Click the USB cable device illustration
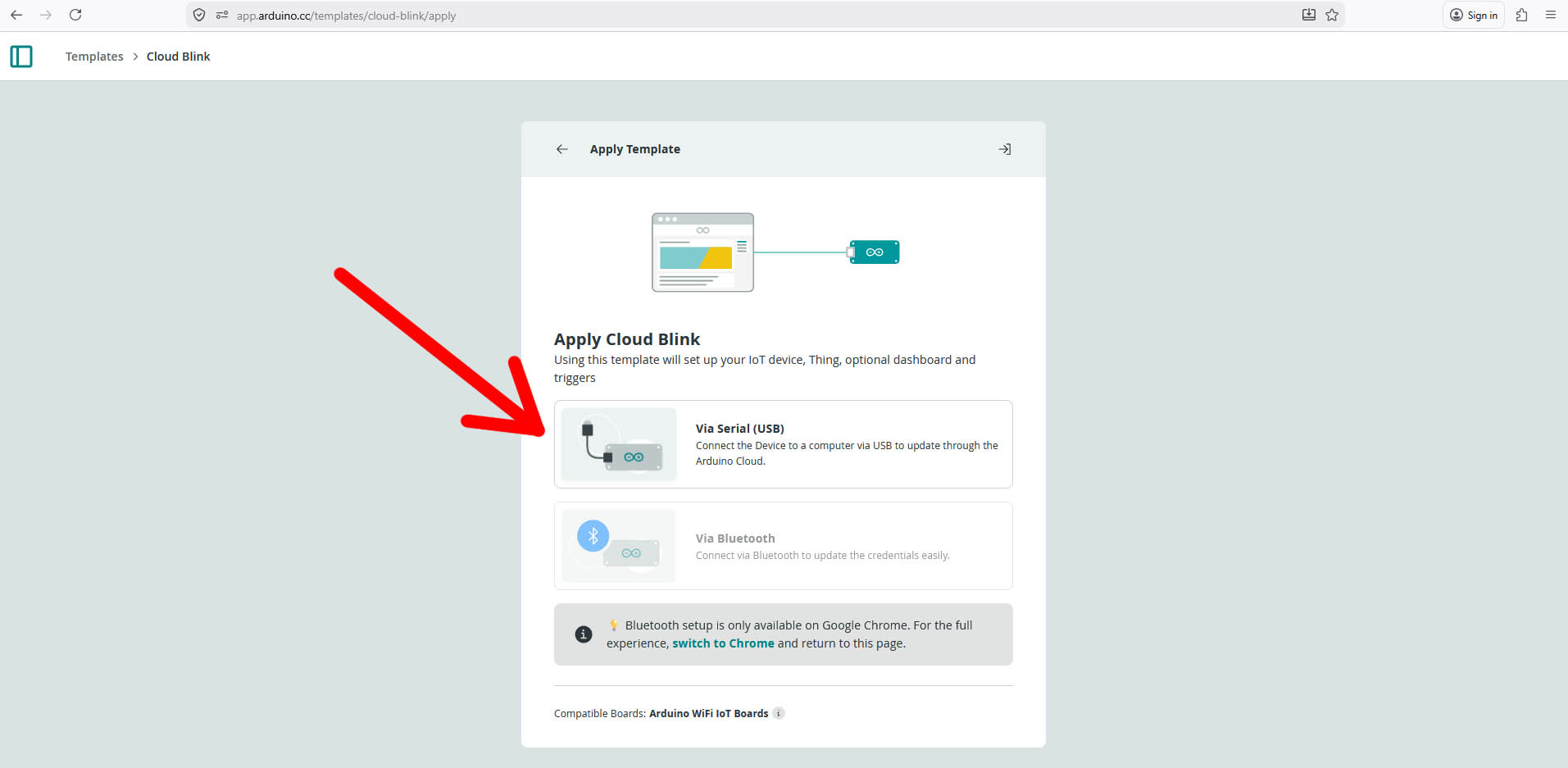 [619, 444]
